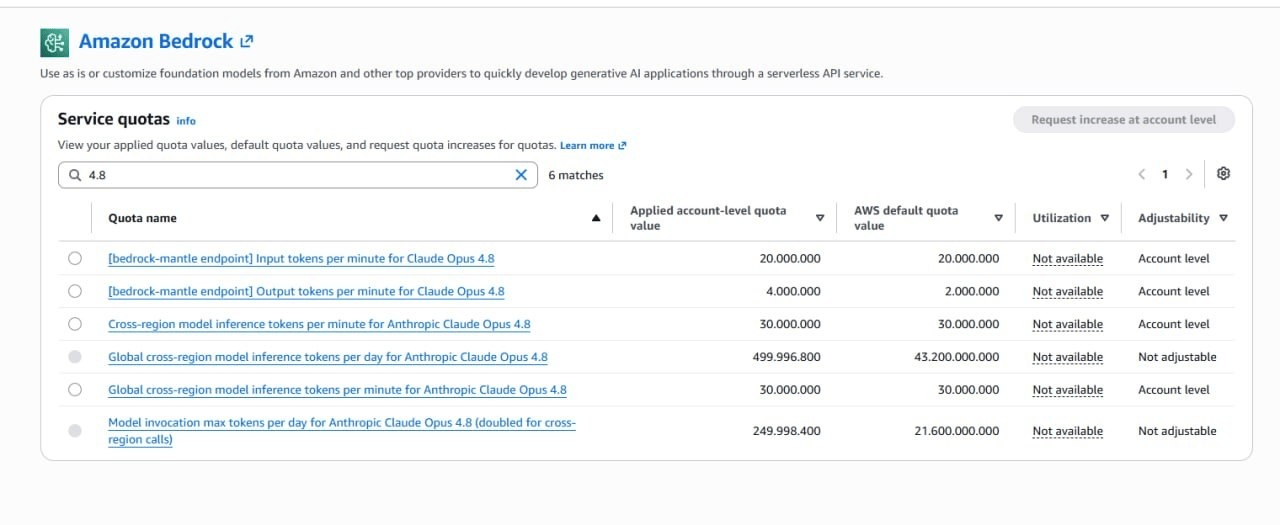Screen dimensions: 1280x525
Task: Click the search magnifier icon
Action: [75, 175]
